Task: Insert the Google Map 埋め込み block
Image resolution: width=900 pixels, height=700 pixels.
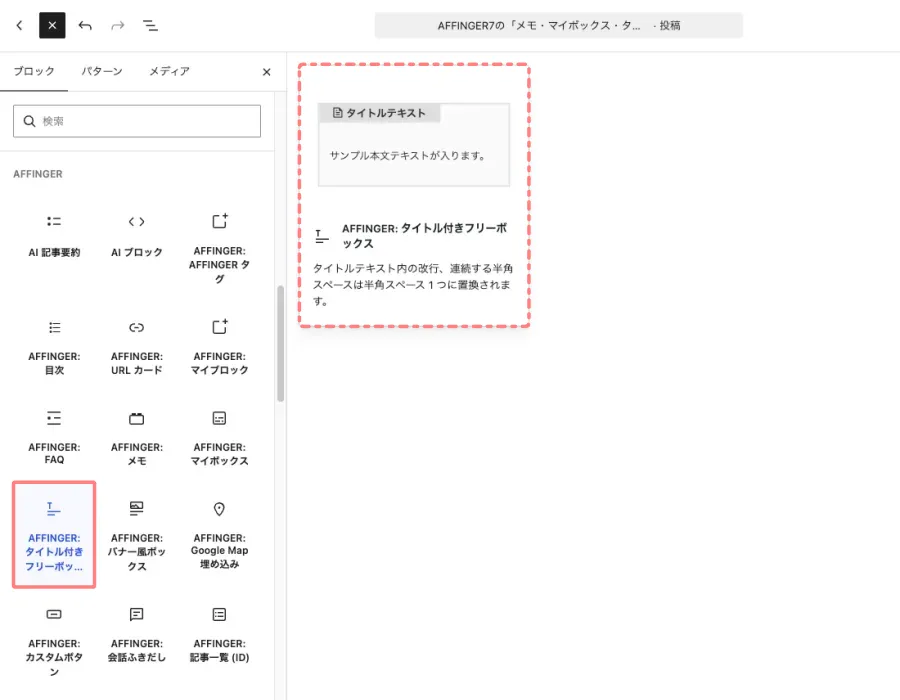Action: (219, 535)
